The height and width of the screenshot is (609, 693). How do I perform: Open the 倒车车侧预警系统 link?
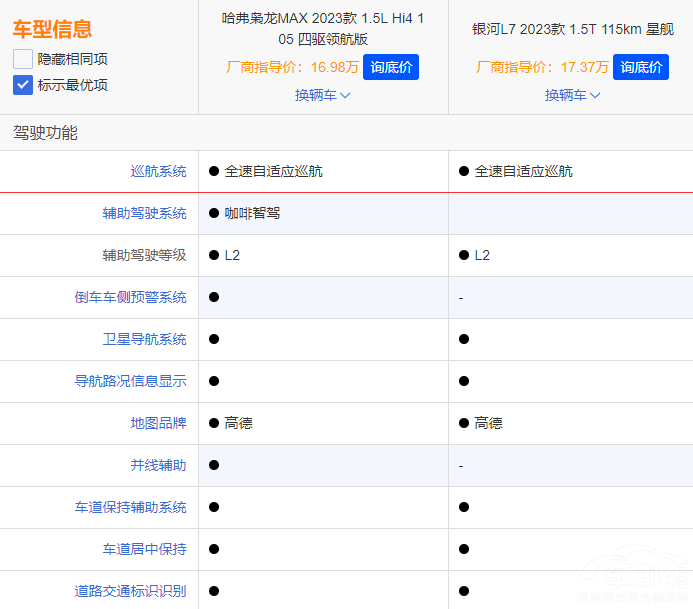130,297
